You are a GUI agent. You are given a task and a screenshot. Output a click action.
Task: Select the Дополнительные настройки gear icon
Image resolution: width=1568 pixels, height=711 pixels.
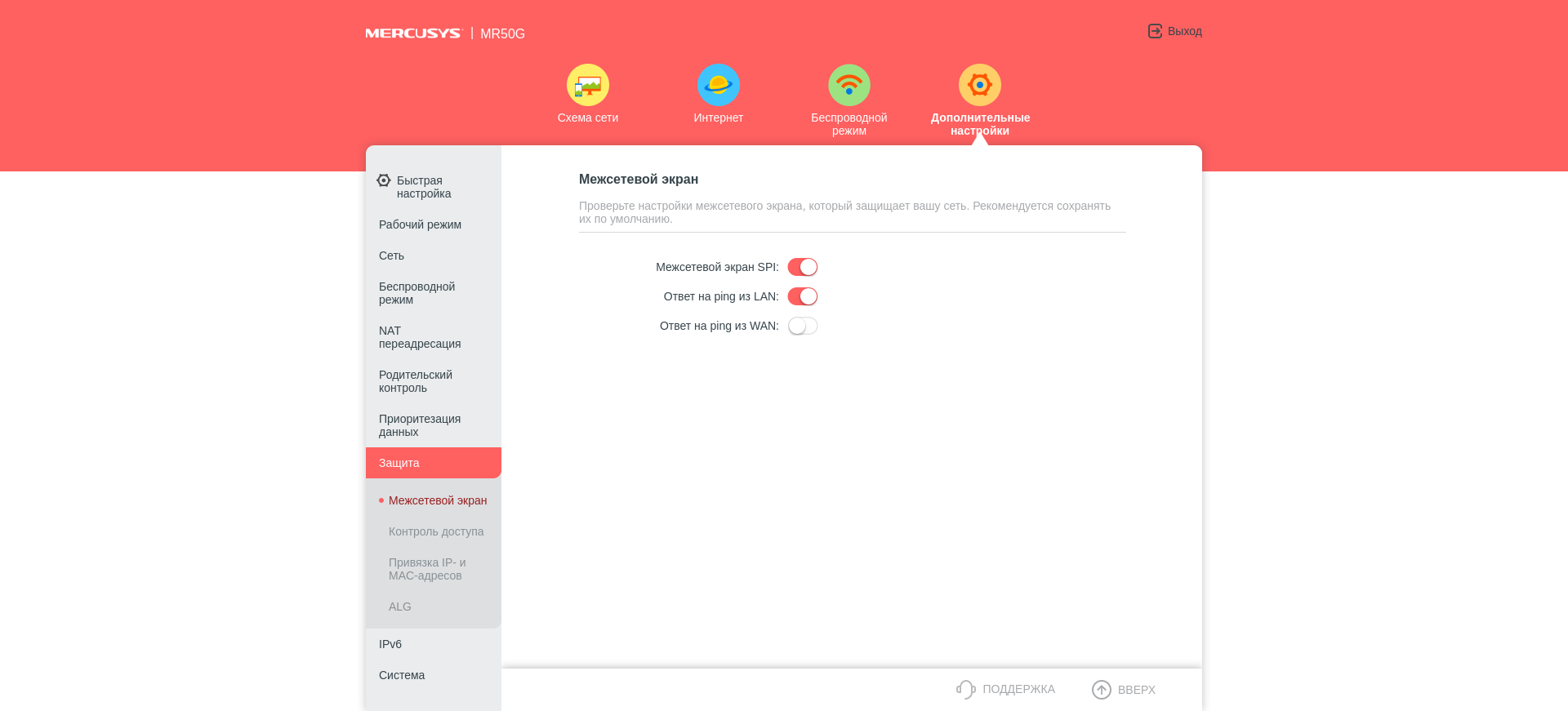[979, 85]
